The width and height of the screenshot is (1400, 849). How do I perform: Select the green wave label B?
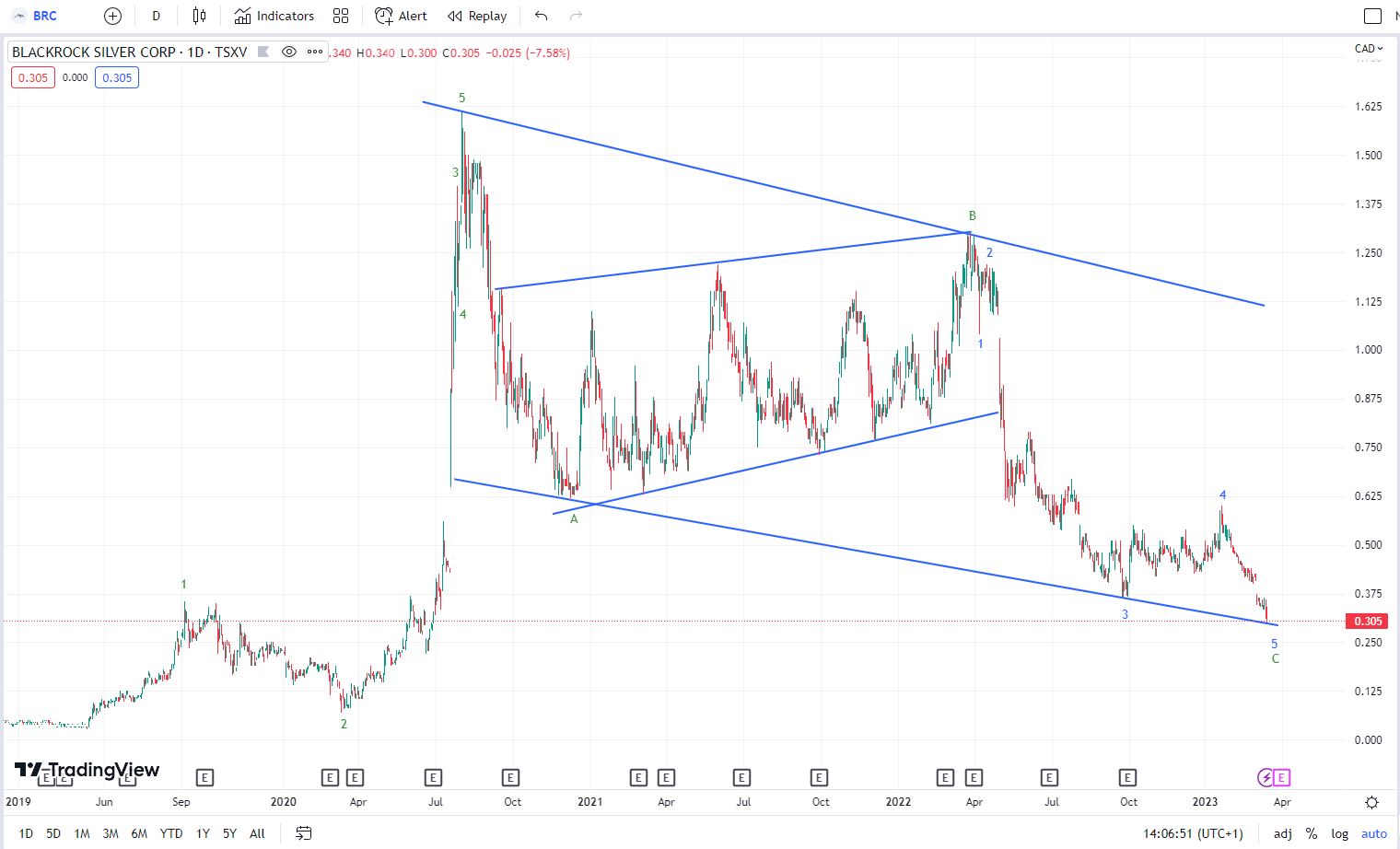pos(973,216)
